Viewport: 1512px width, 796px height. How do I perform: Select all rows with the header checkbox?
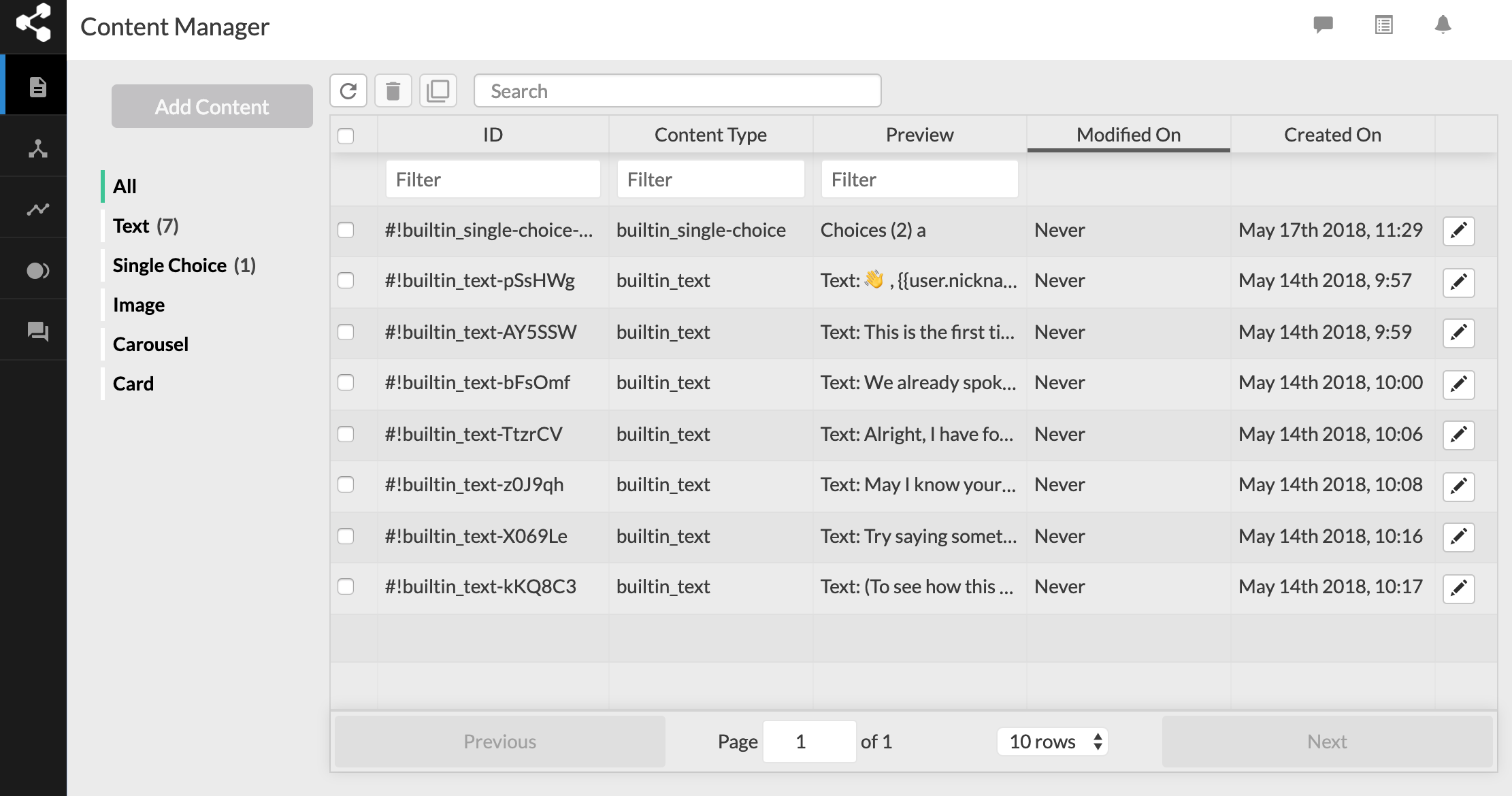point(346,136)
